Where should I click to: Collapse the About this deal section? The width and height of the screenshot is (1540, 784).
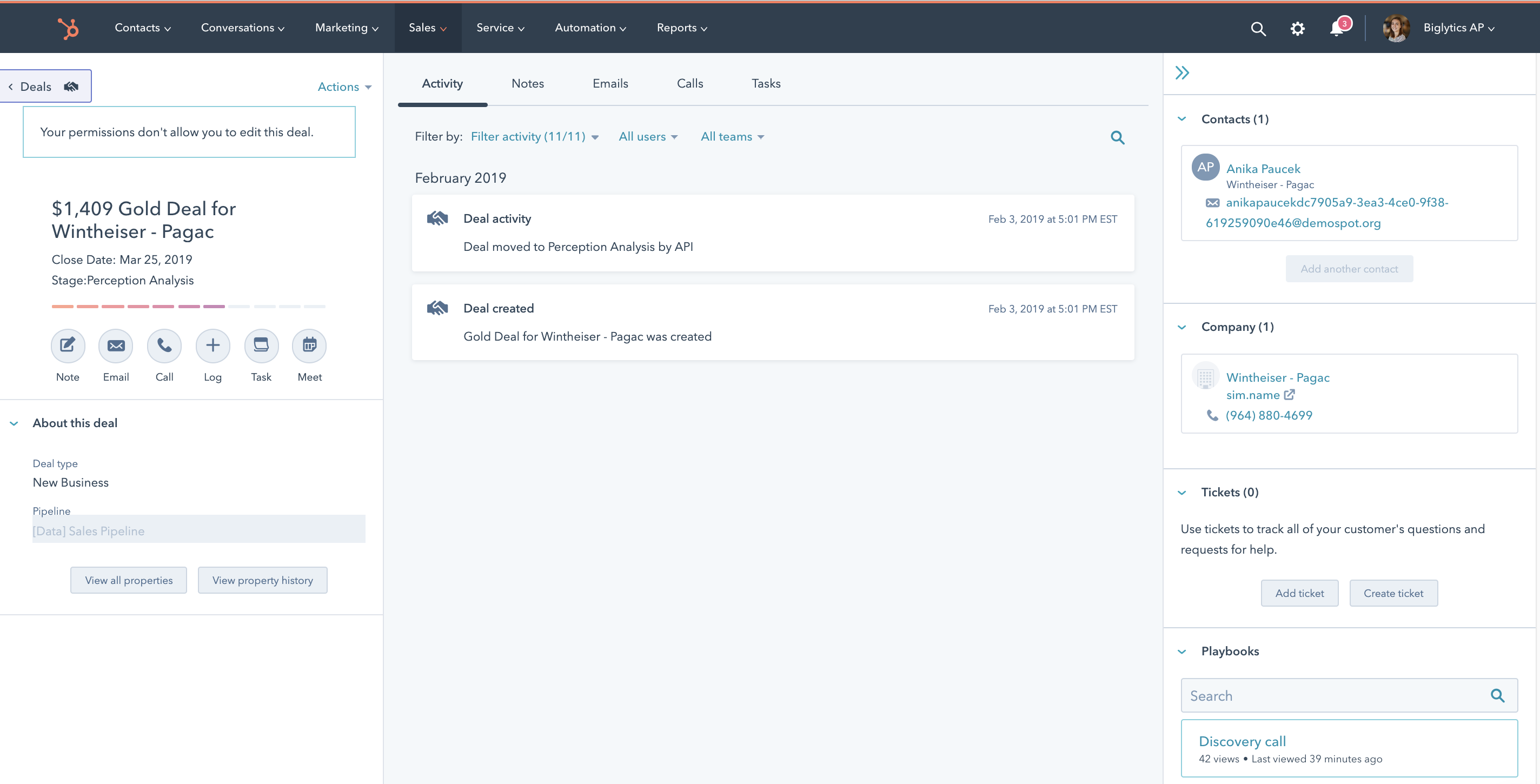[x=14, y=423]
